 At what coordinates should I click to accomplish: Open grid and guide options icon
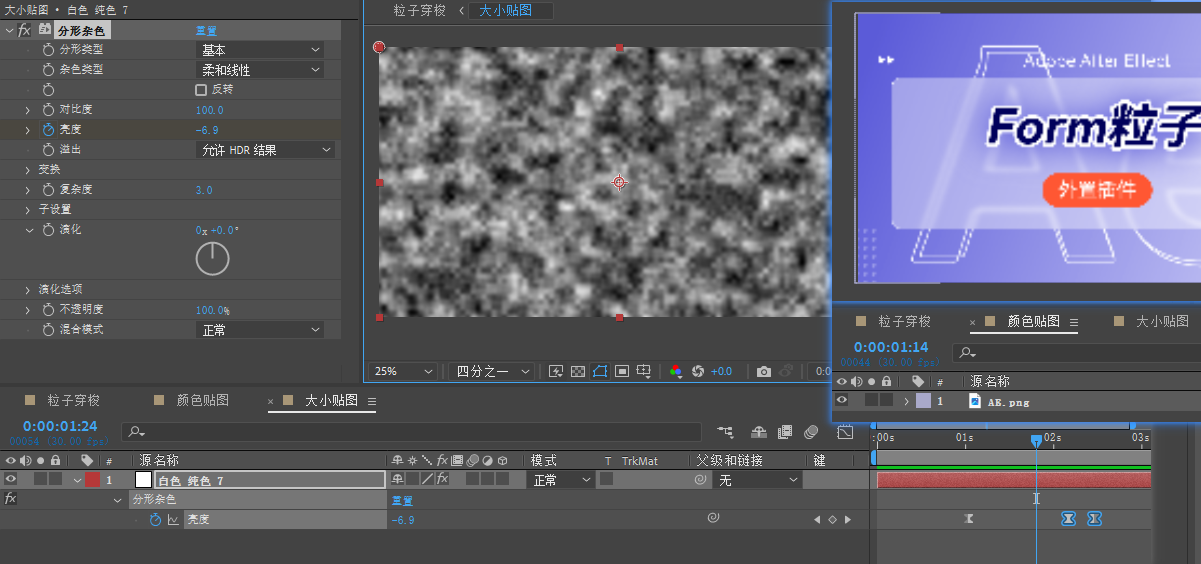[645, 371]
